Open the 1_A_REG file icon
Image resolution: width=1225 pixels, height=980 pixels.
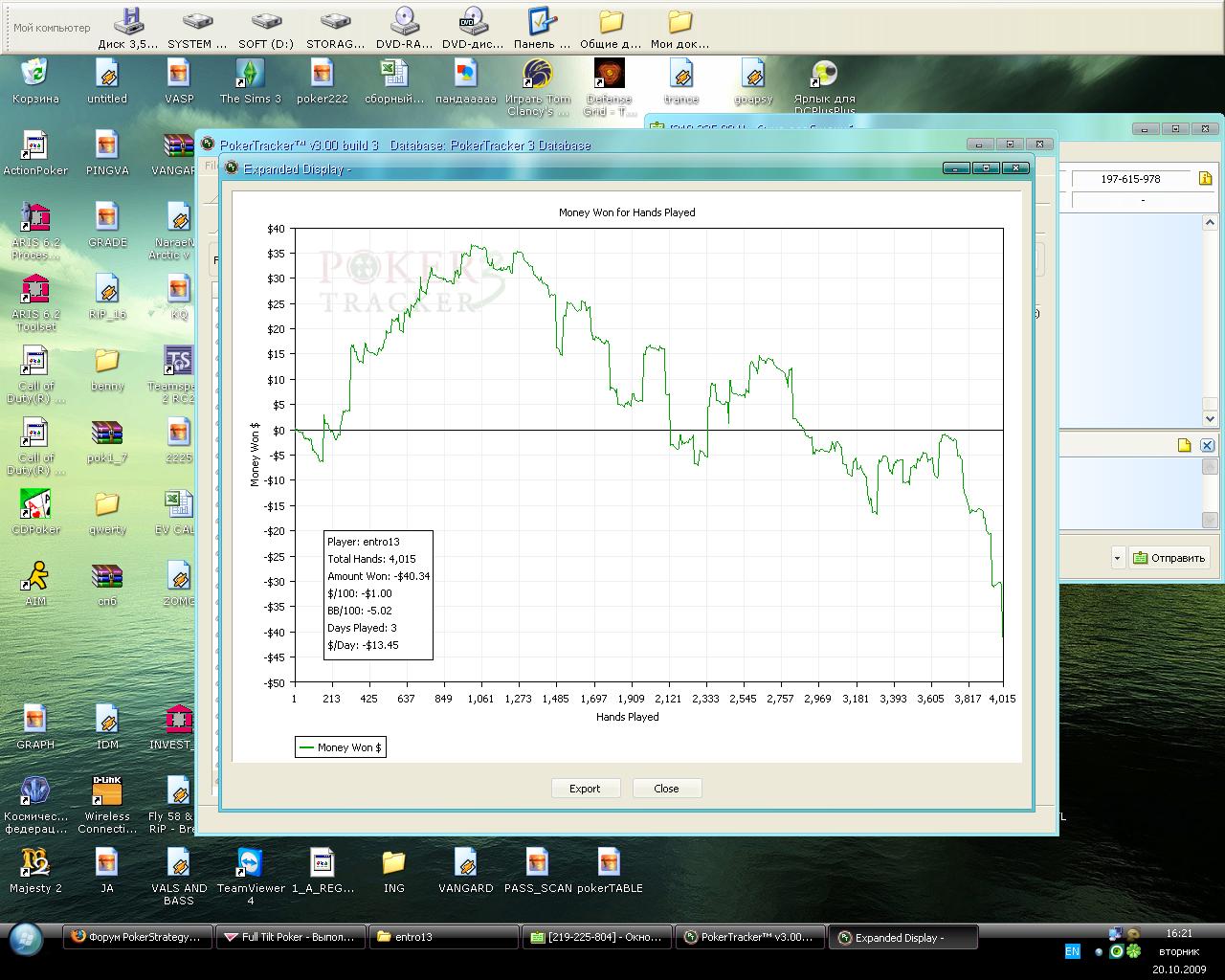pyautogui.click(x=323, y=871)
